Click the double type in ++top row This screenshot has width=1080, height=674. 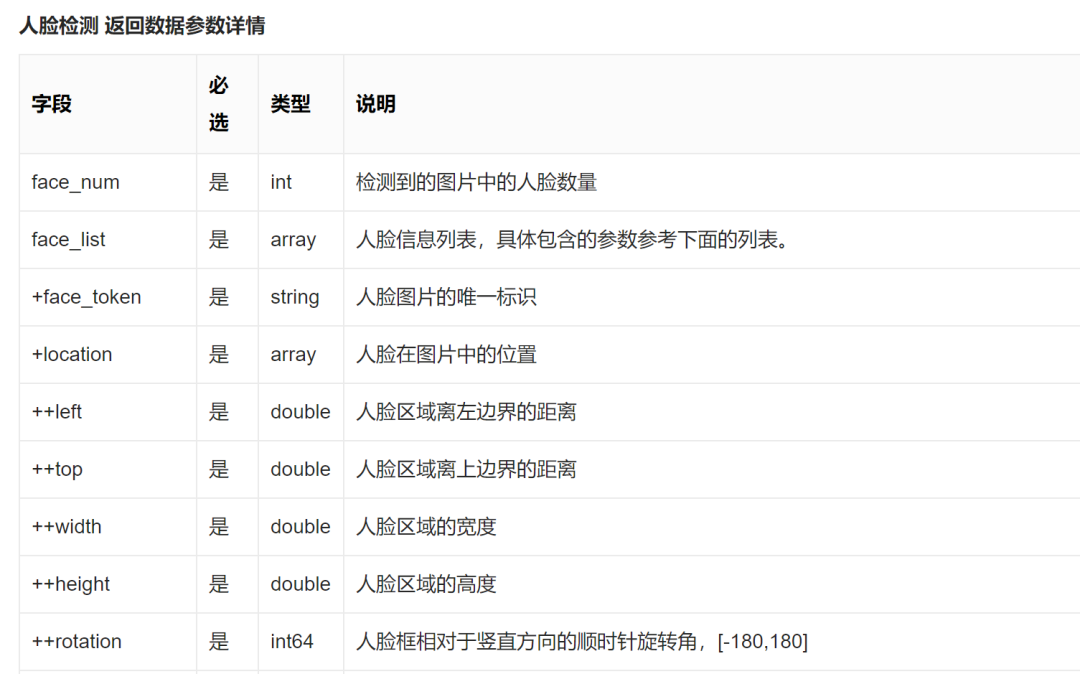tap(300, 470)
